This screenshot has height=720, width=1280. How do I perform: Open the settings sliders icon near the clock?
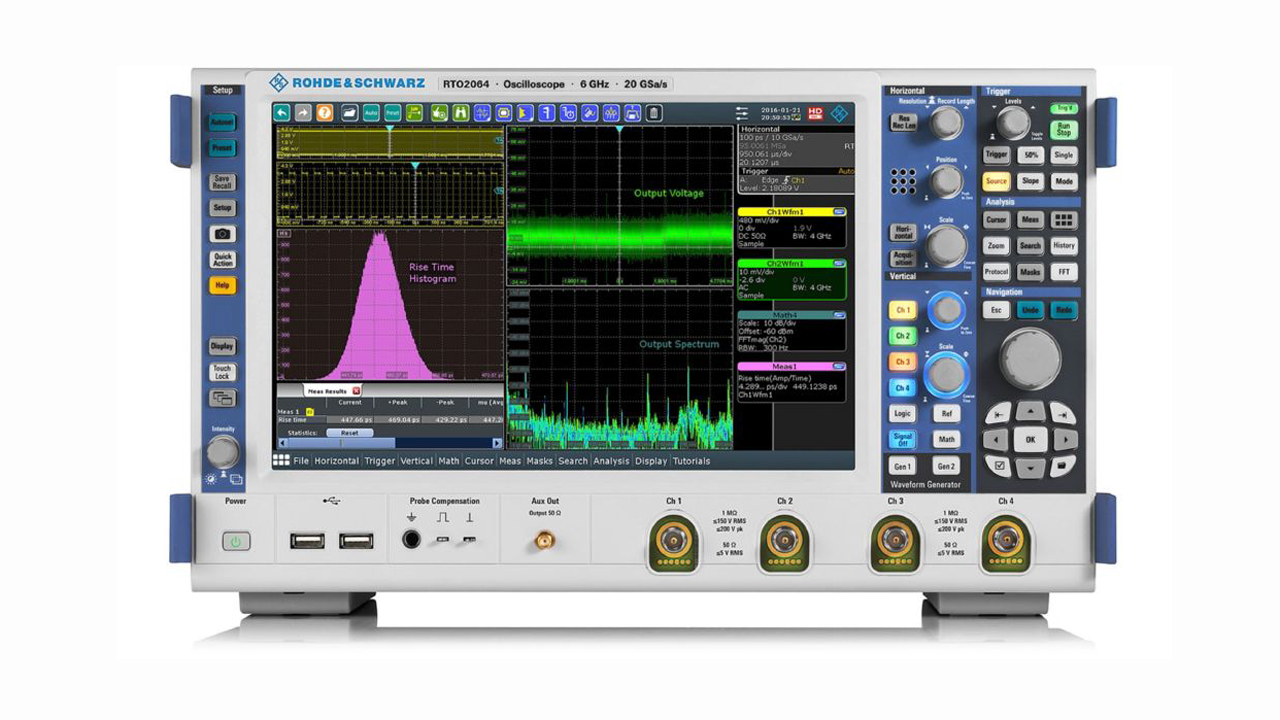click(742, 114)
